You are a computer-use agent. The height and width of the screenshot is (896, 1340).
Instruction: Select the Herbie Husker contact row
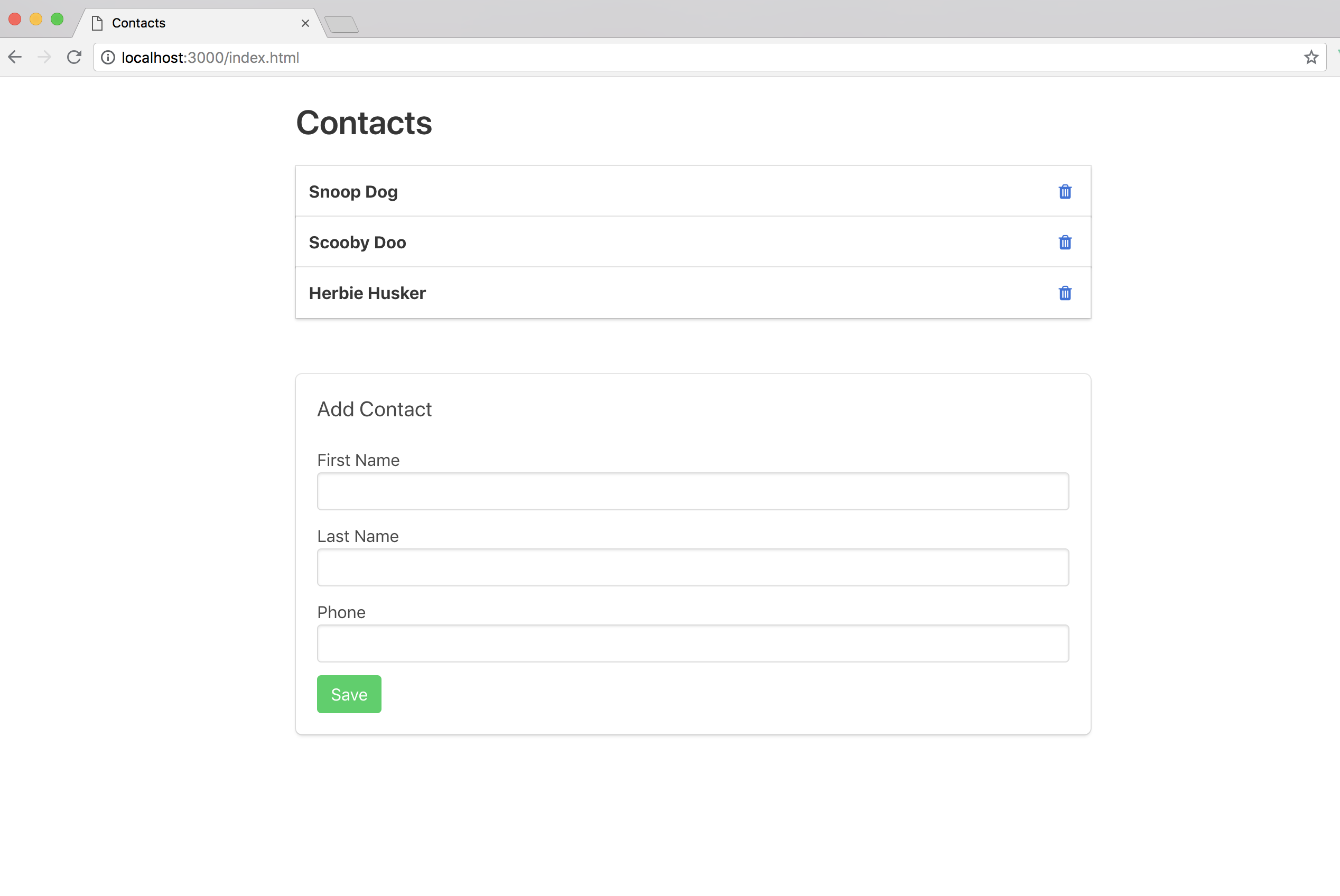pos(367,293)
